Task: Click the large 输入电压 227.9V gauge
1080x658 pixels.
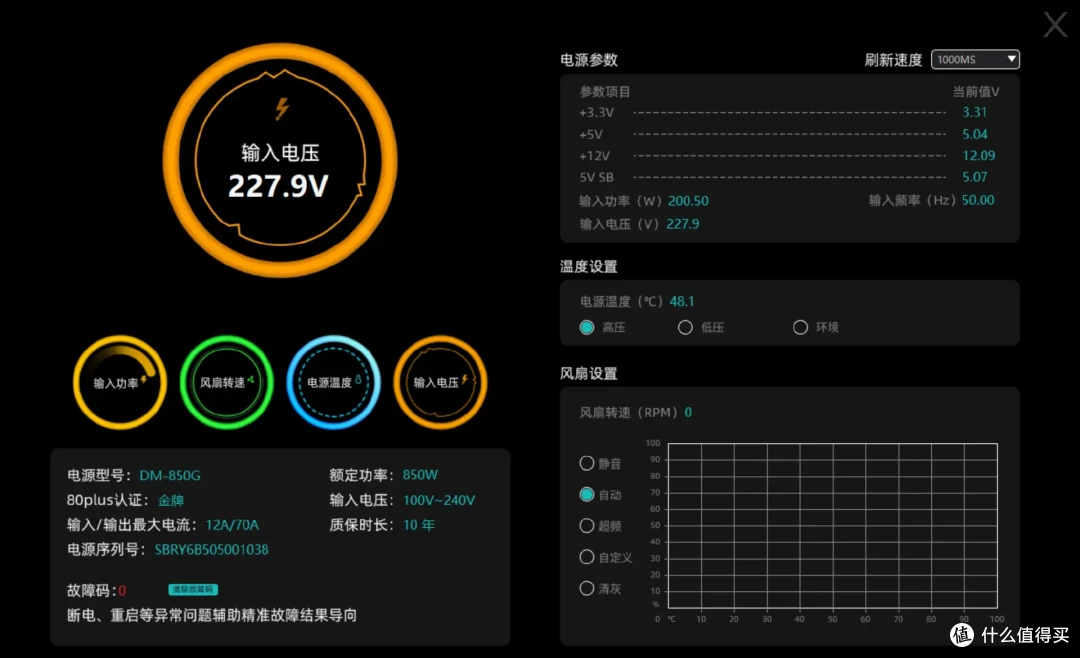Action: [280, 160]
